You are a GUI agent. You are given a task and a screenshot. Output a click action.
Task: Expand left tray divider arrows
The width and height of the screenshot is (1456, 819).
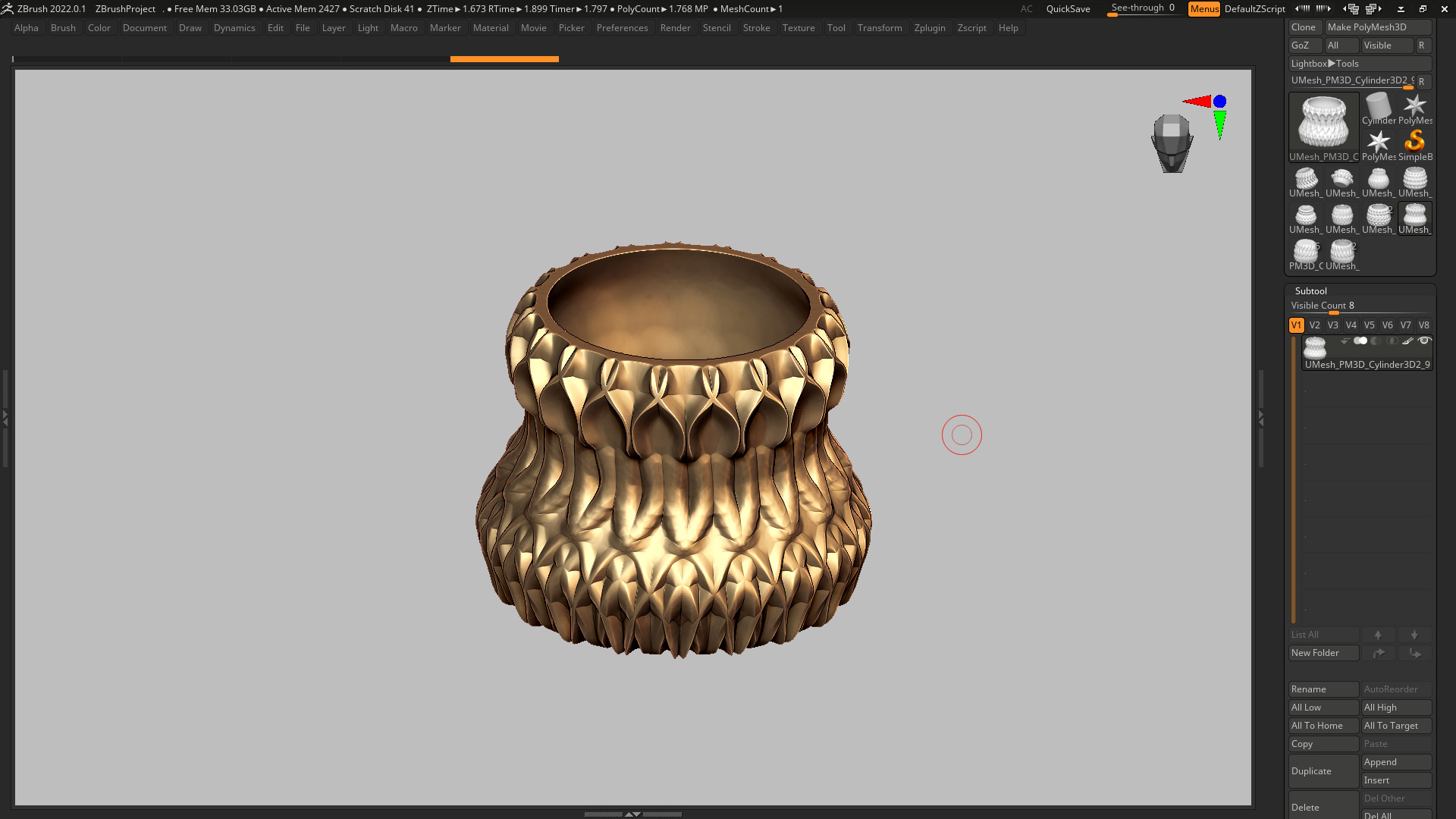5,417
